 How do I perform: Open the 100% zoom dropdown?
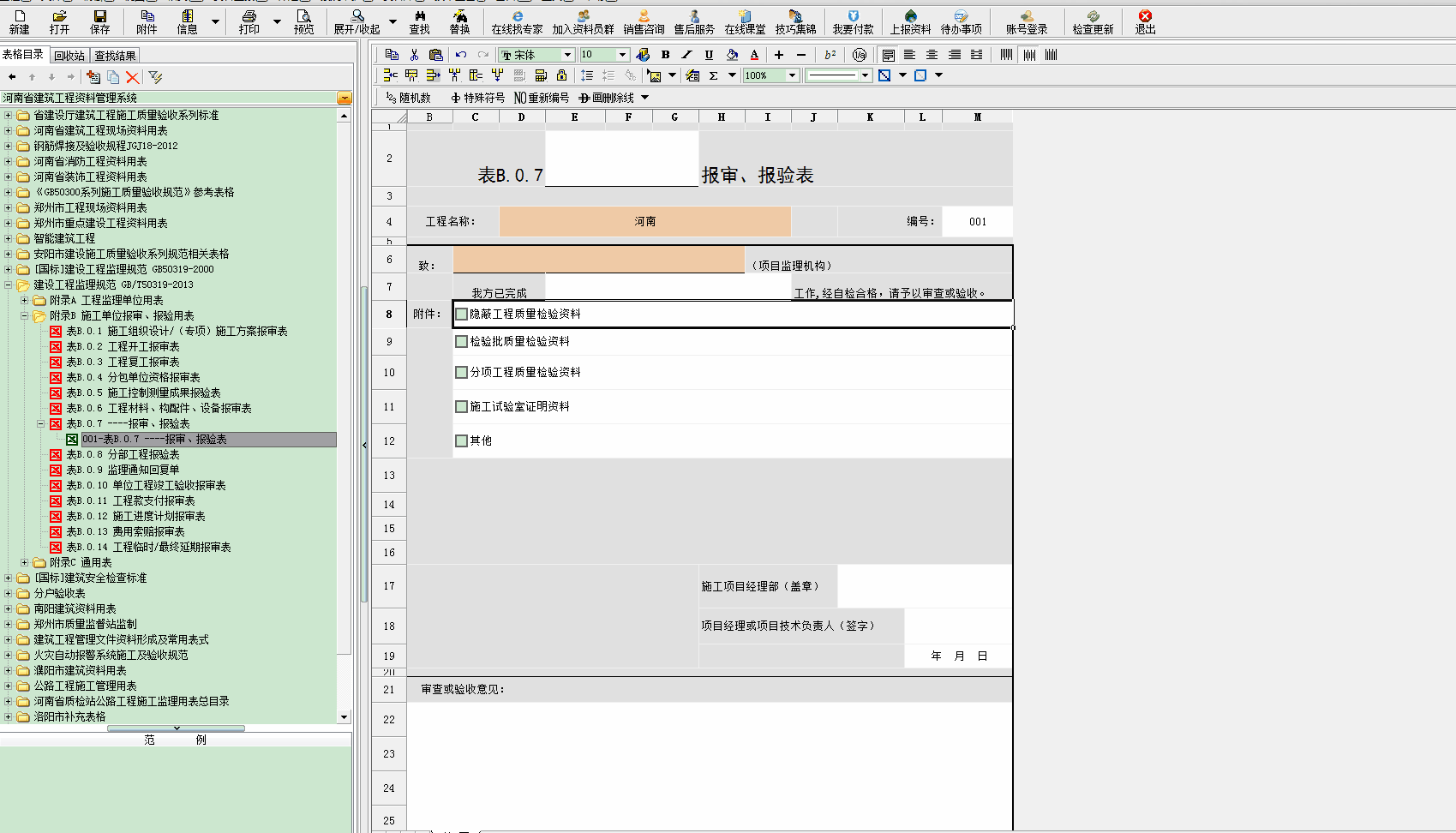[x=792, y=75]
